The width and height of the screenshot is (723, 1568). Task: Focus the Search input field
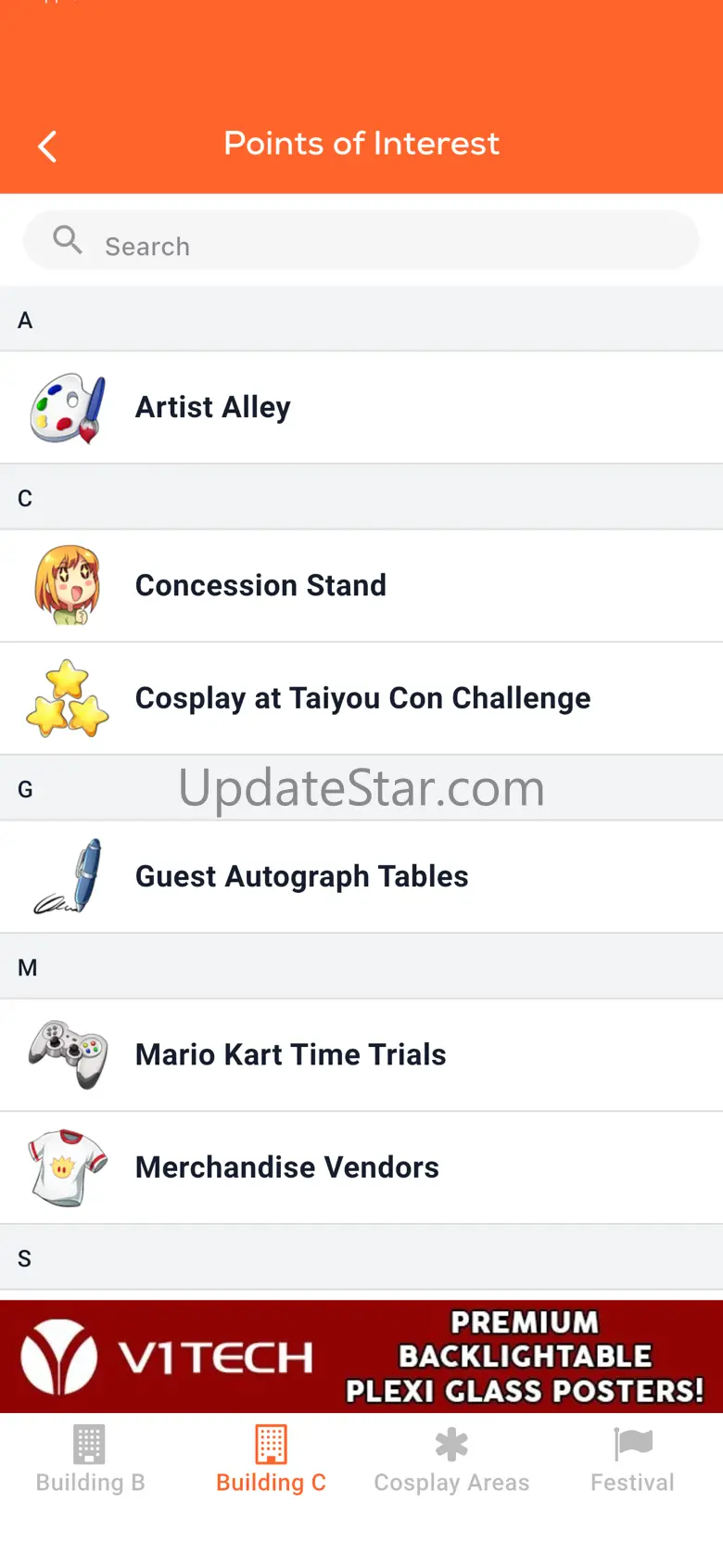click(x=389, y=246)
